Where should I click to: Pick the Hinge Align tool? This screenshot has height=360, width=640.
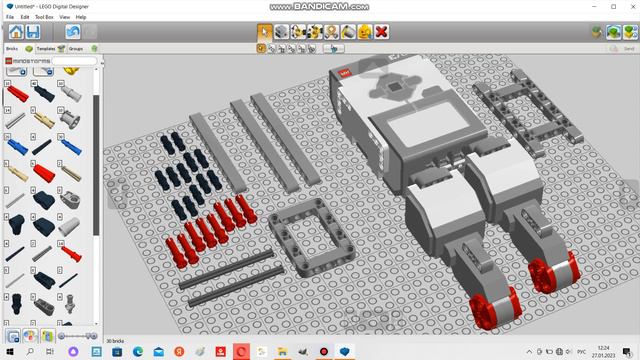pos(315,32)
